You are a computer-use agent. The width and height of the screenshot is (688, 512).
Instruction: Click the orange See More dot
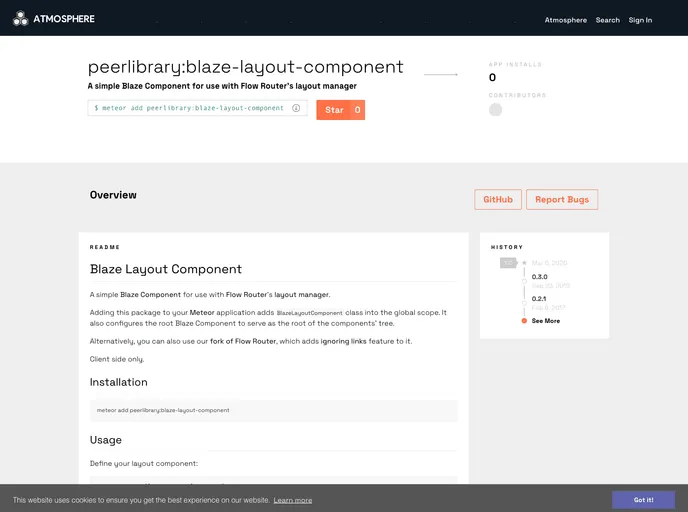click(524, 321)
